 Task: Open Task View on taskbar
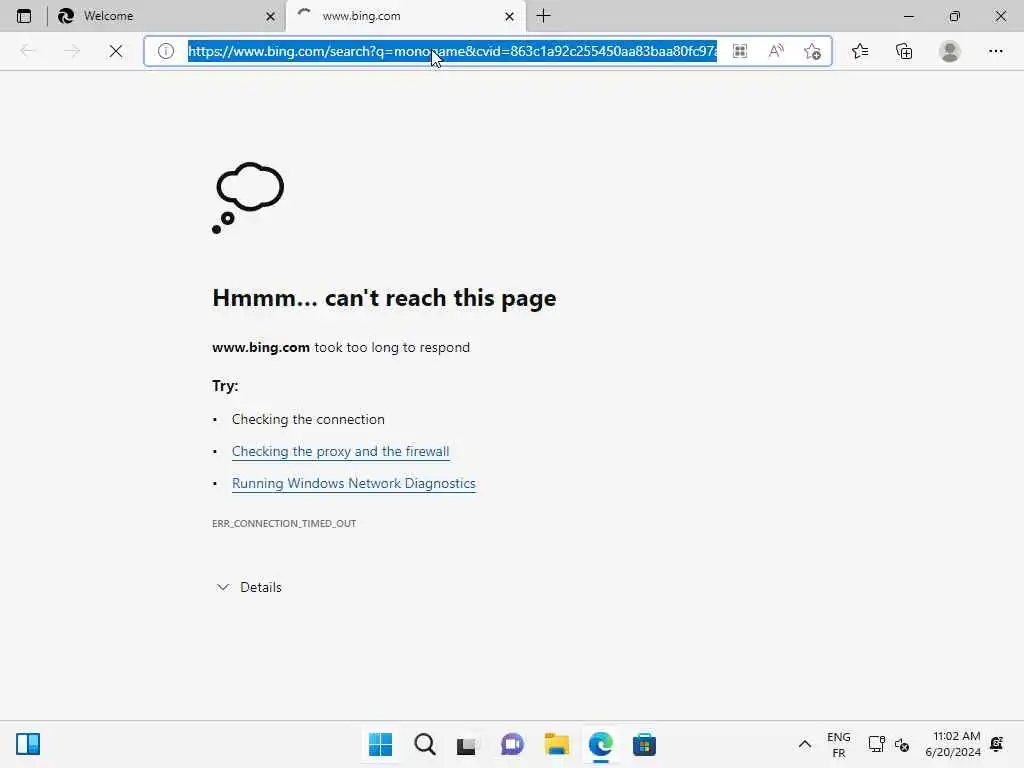[468, 744]
